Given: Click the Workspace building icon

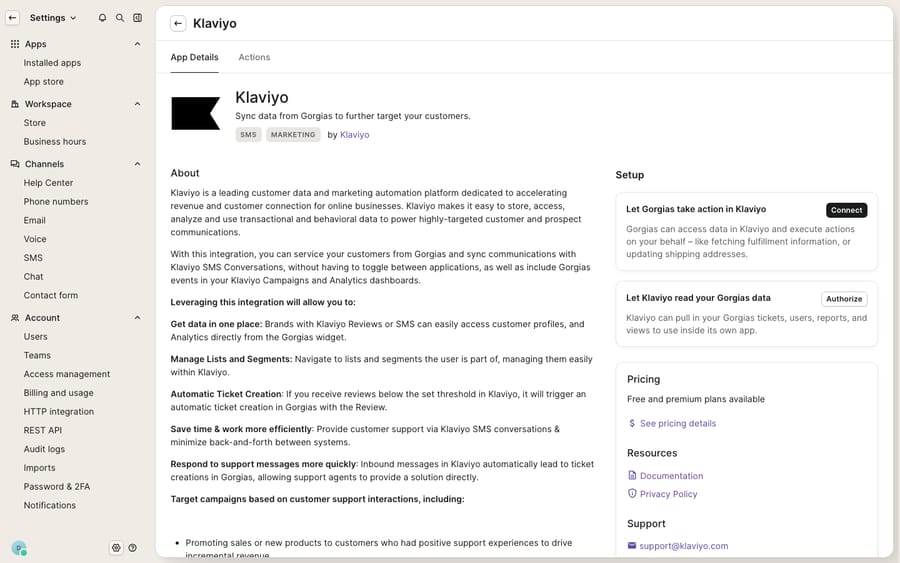Looking at the screenshot, I should 15,104.
